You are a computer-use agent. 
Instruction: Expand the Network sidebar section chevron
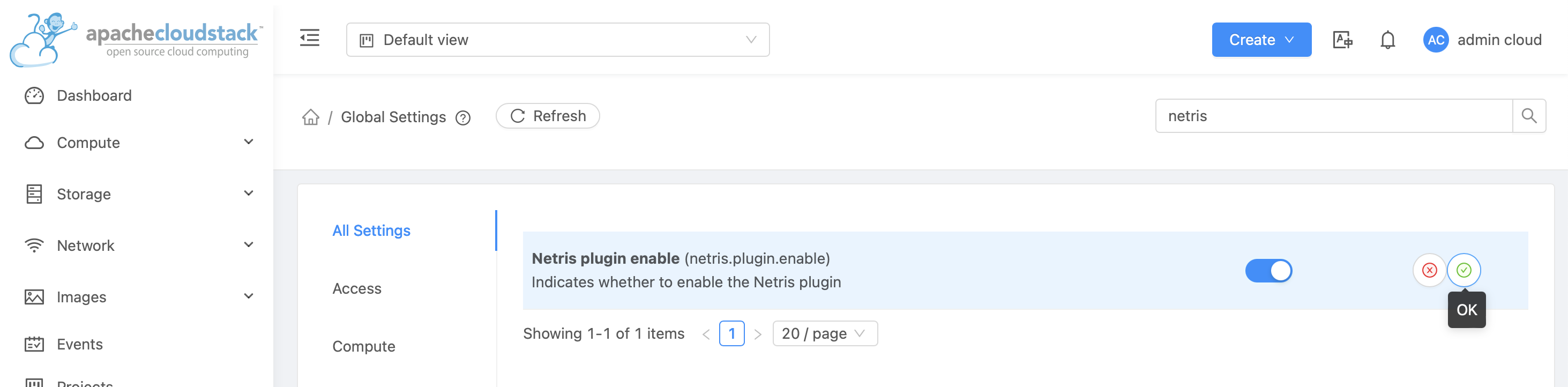click(248, 244)
